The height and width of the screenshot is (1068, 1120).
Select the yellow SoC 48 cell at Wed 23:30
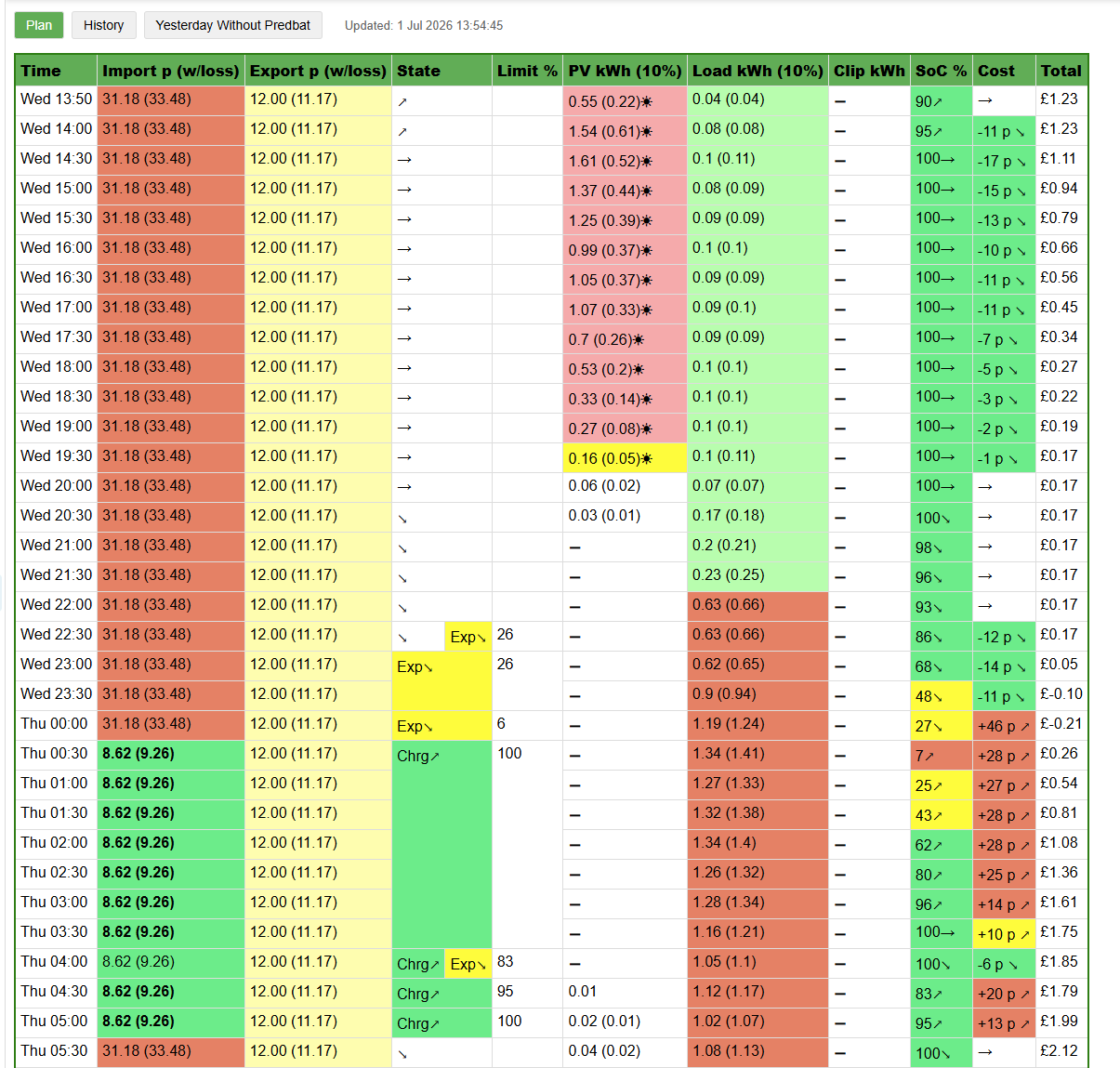pos(942,696)
